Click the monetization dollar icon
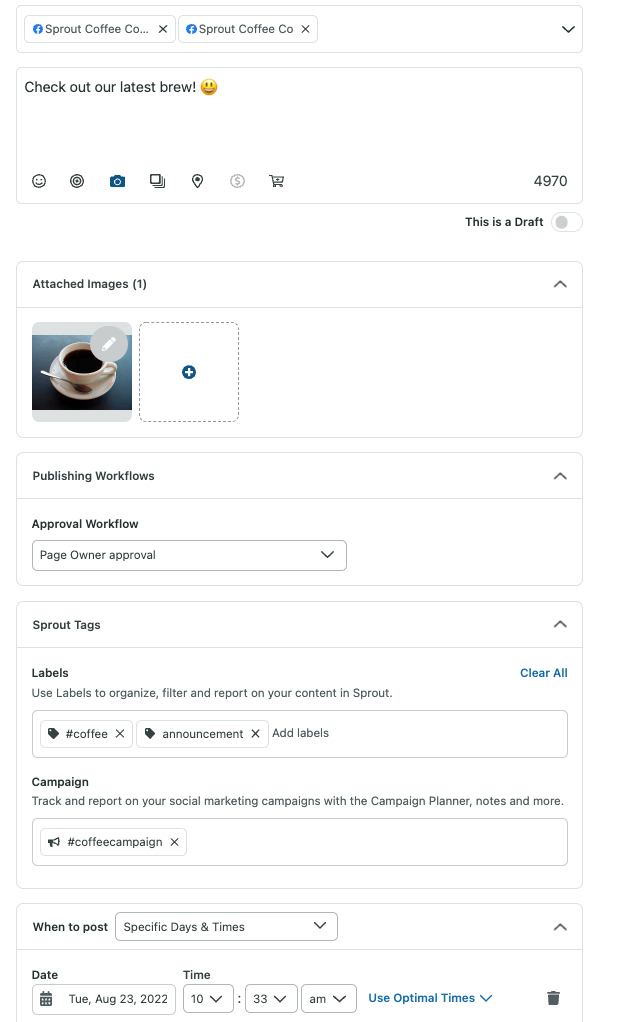The height and width of the screenshot is (1022, 627). coord(237,181)
